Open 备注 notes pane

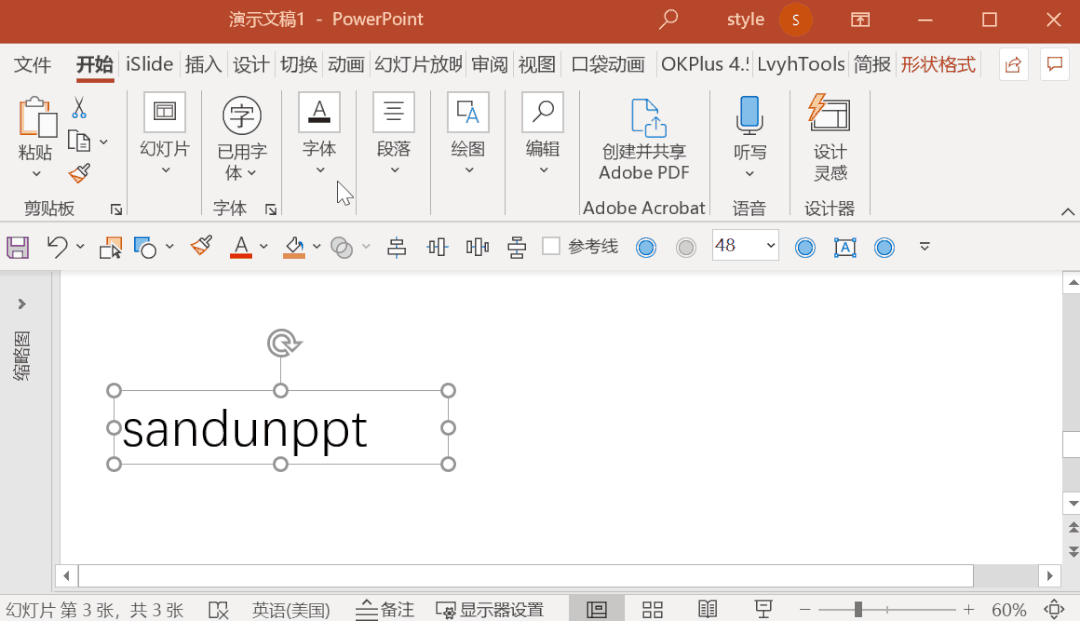(384, 608)
